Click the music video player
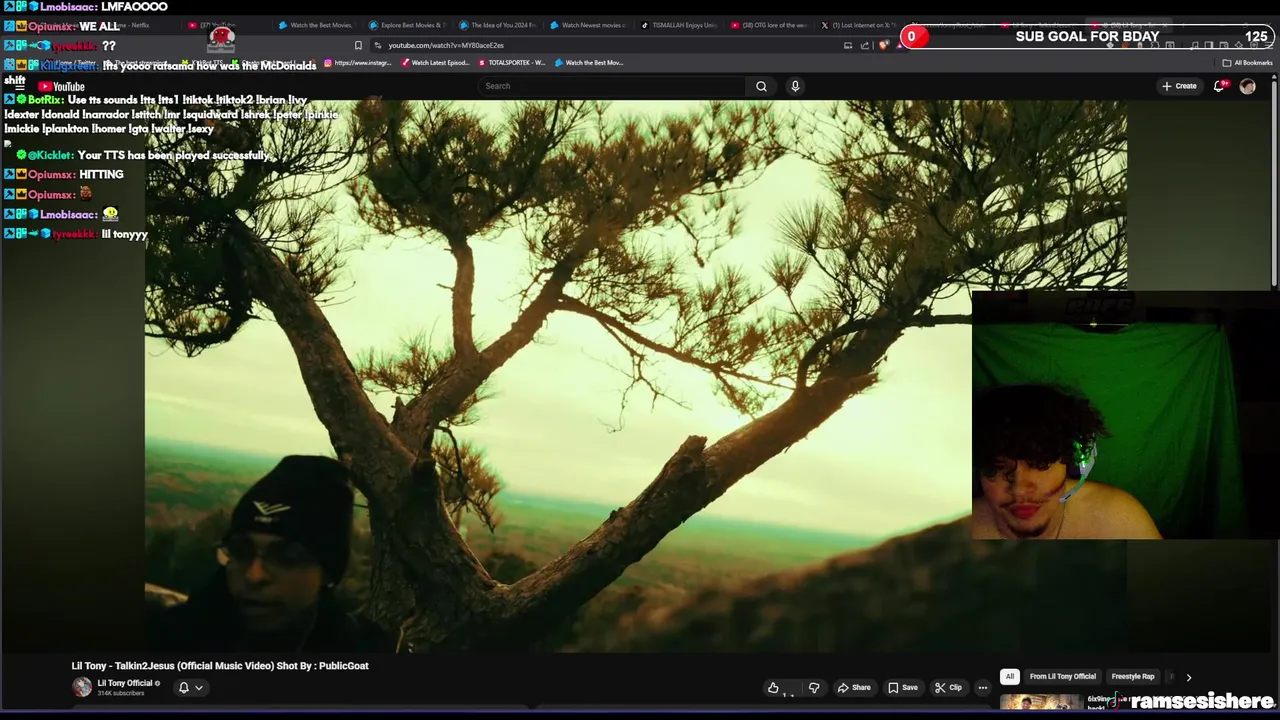The image size is (1280, 720). click(636, 375)
